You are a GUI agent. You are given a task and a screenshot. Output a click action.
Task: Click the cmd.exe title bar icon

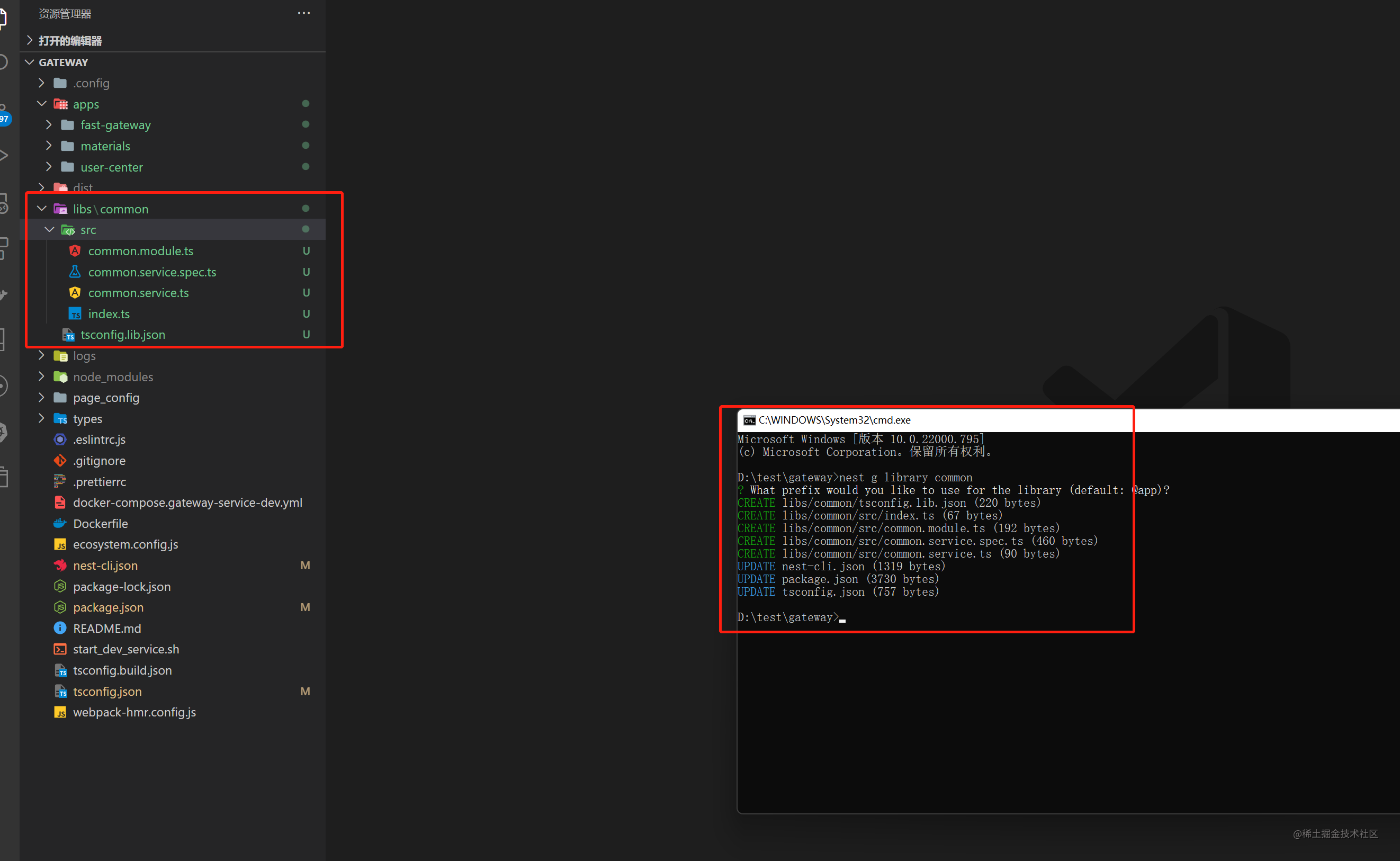coord(749,420)
